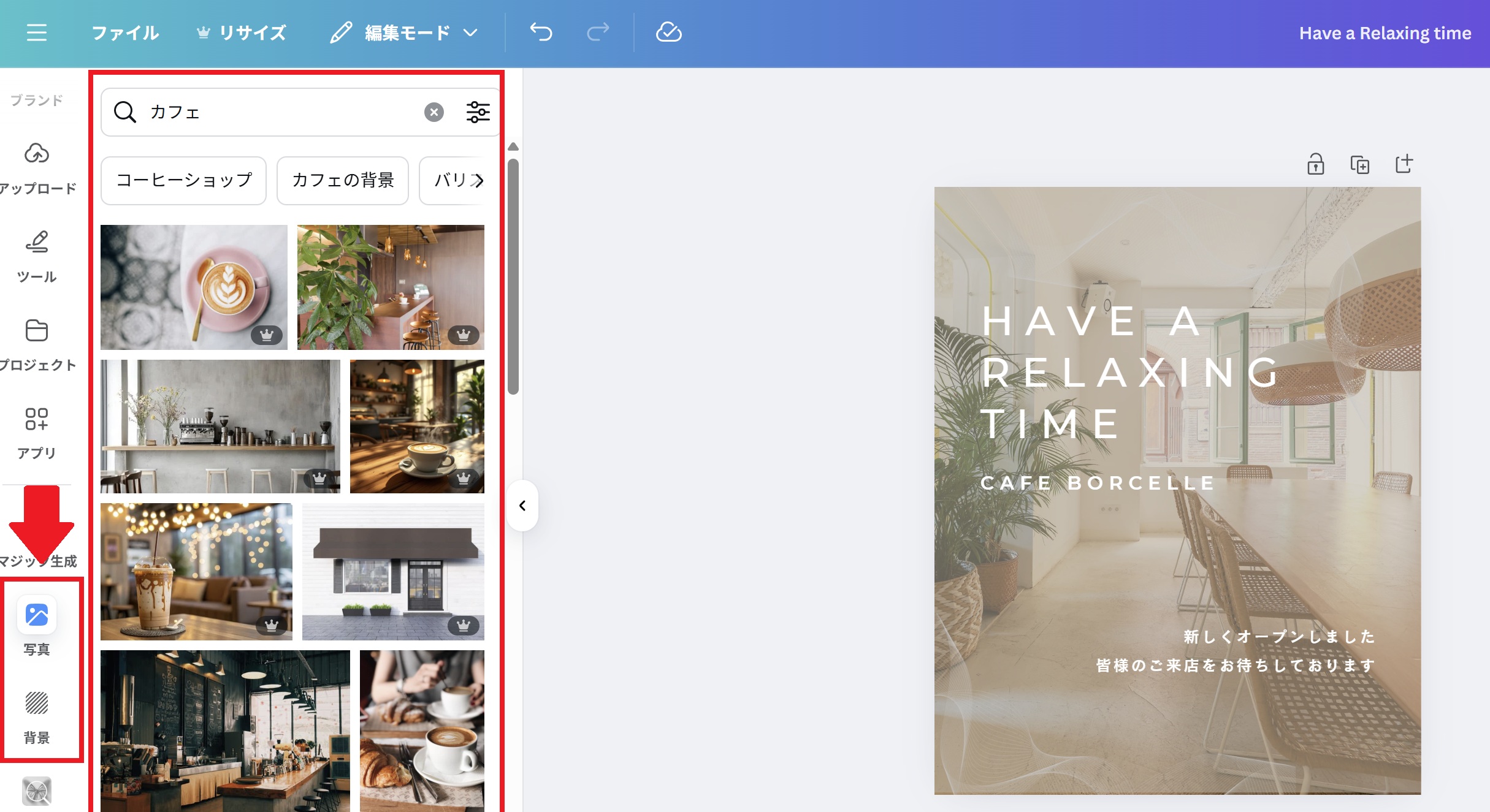Click the undo arrow icon
The width and height of the screenshot is (1490, 812).
click(x=541, y=32)
